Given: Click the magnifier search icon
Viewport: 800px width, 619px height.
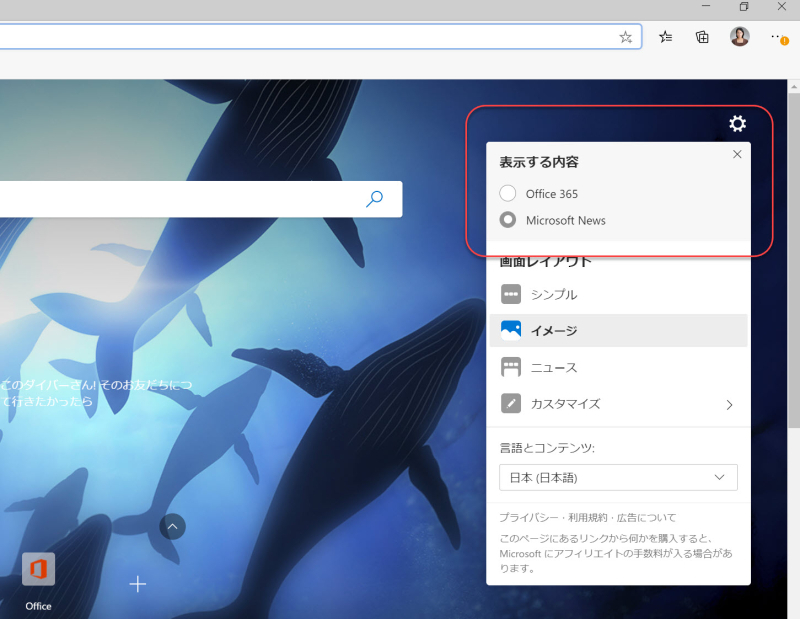Looking at the screenshot, I should click(x=374, y=199).
